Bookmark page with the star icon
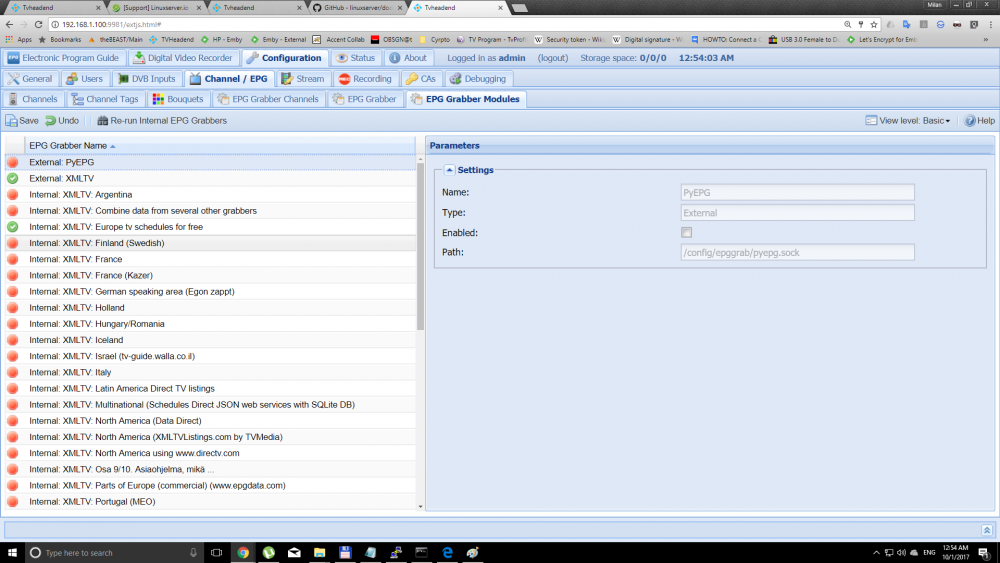The image size is (1000, 563). point(874,24)
